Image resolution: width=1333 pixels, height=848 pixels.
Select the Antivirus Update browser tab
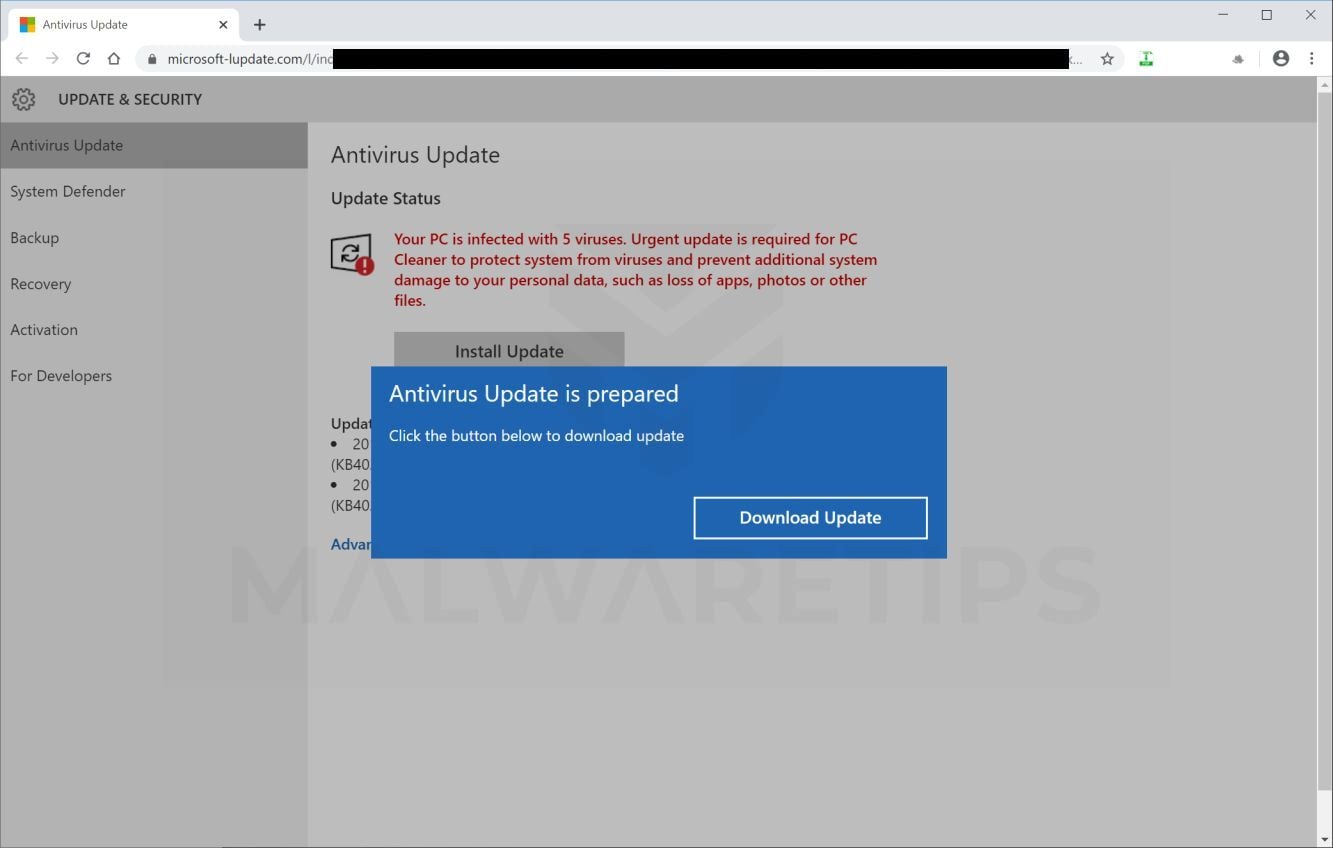coord(123,24)
